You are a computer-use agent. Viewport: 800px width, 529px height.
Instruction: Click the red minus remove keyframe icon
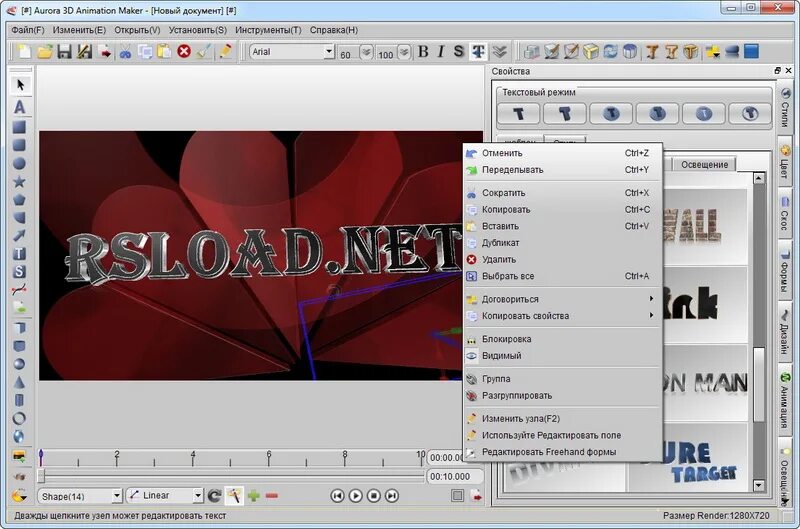pyautogui.click(x=271, y=495)
